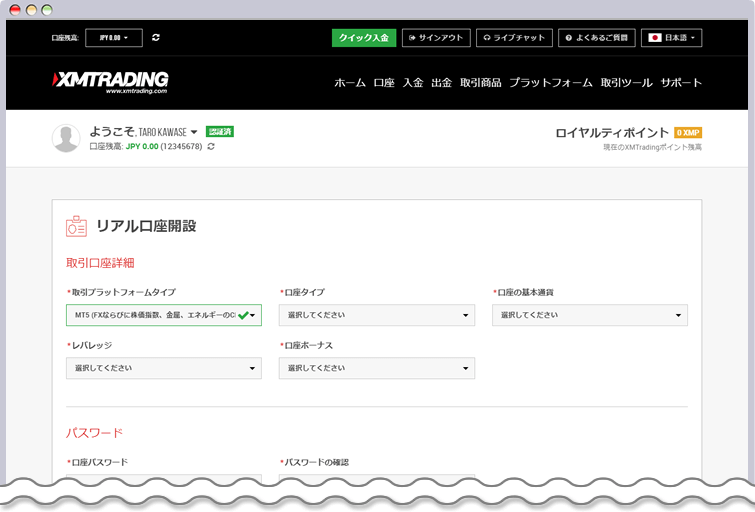This screenshot has width=755, height=512.
Task: Open the 取引プラットフォームタイプ dropdown showing MT5
Action: [x=164, y=315]
